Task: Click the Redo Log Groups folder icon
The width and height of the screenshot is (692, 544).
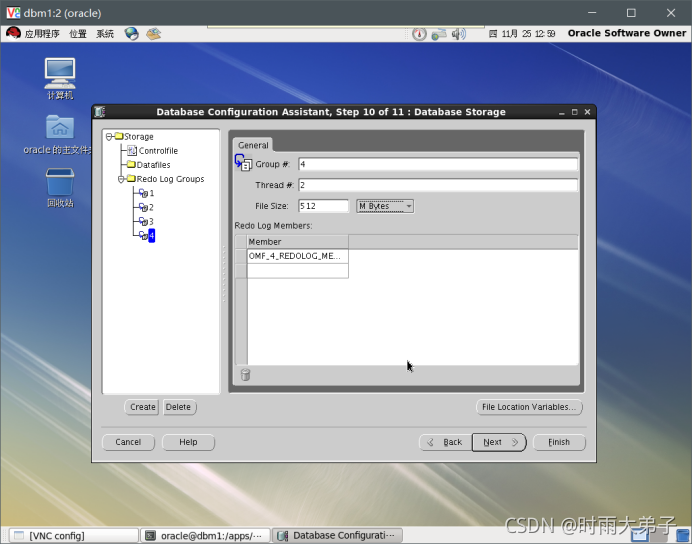Action: 131,179
